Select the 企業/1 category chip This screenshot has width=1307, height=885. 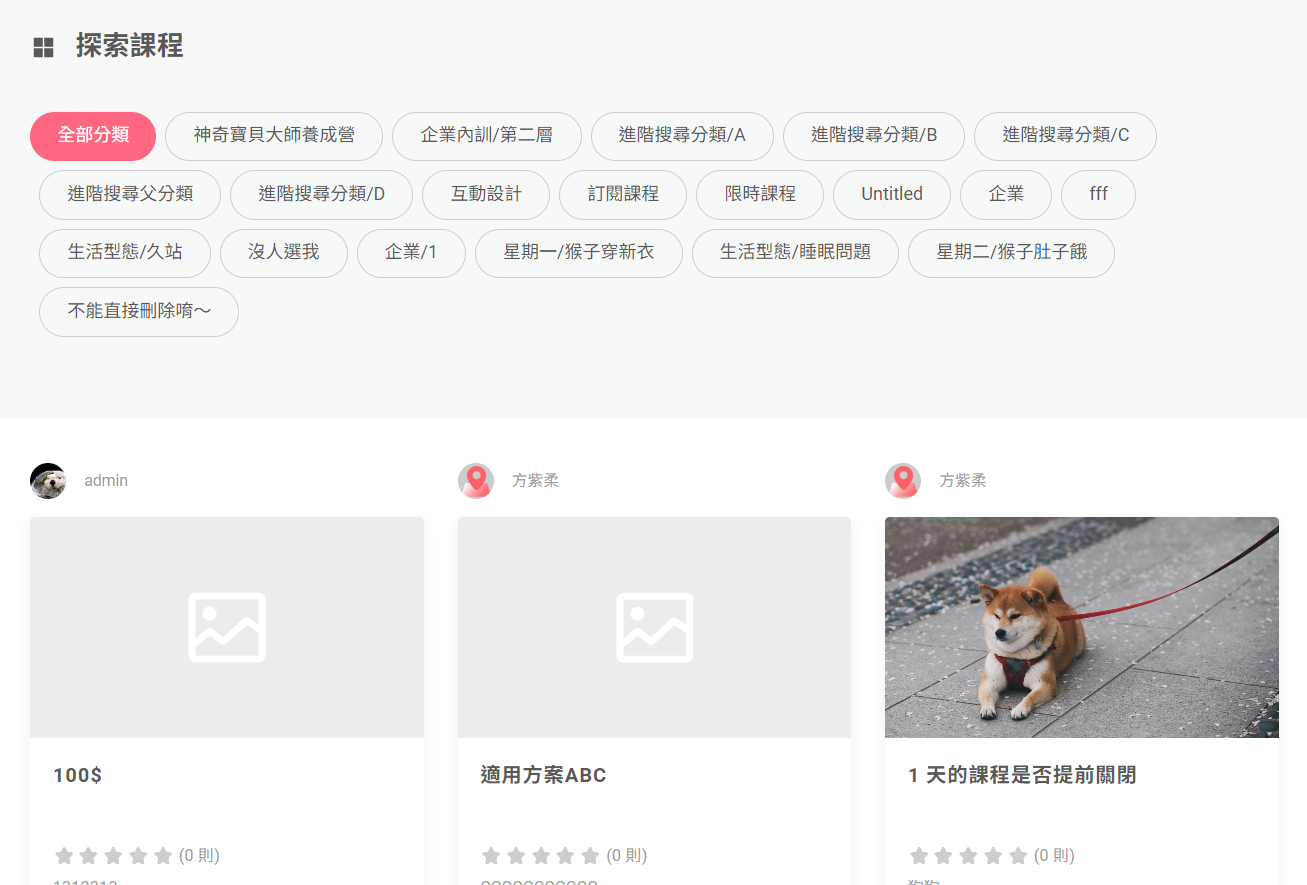pyautogui.click(x=411, y=253)
